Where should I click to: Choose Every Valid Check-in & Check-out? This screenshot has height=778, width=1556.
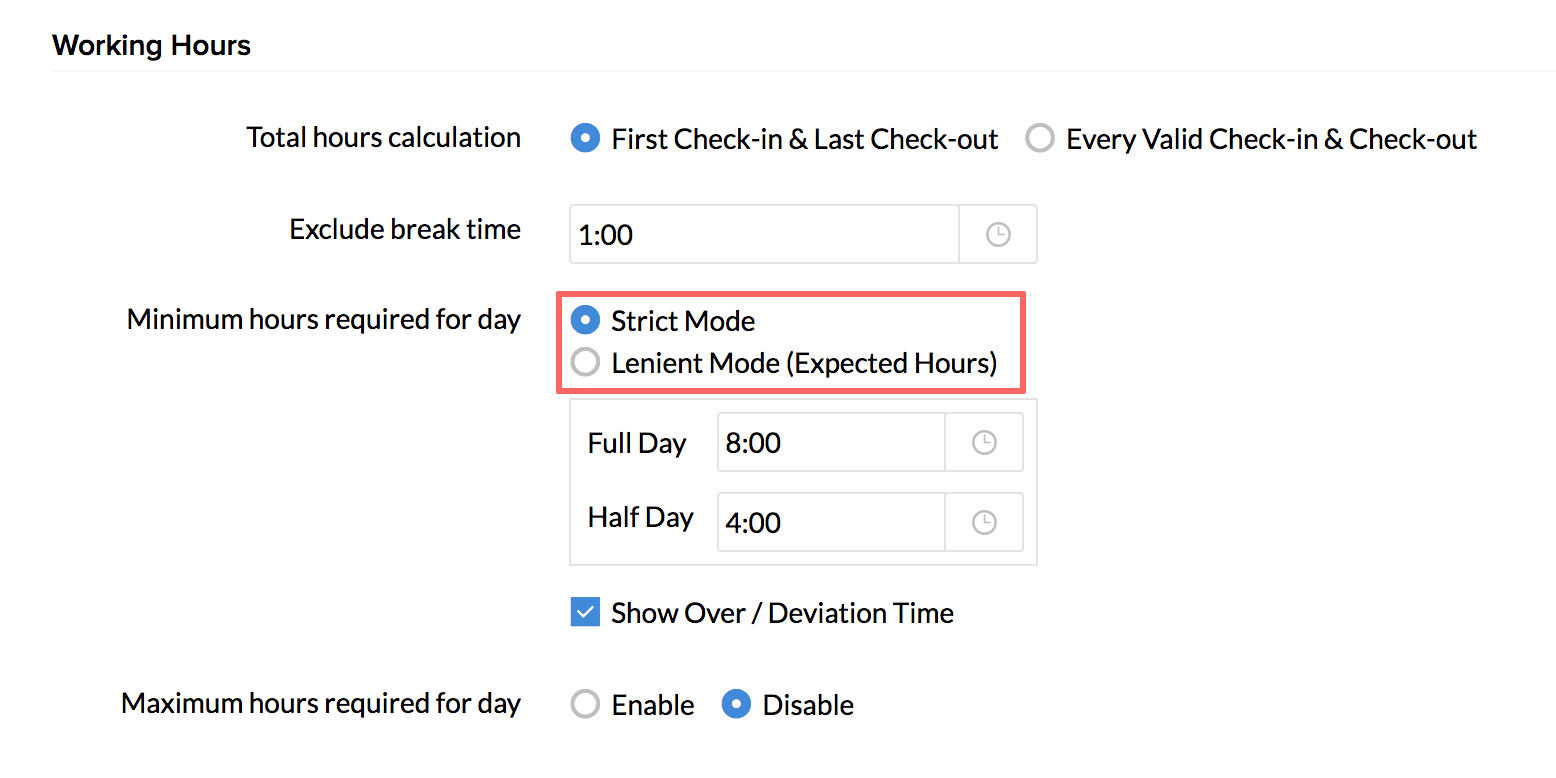click(x=1040, y=139)
